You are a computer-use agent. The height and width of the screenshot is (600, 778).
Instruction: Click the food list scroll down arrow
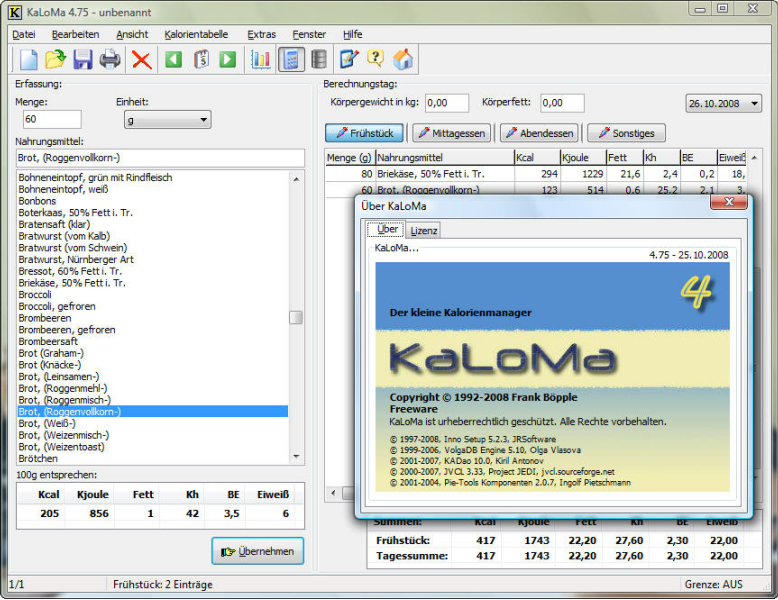[296, 457]
